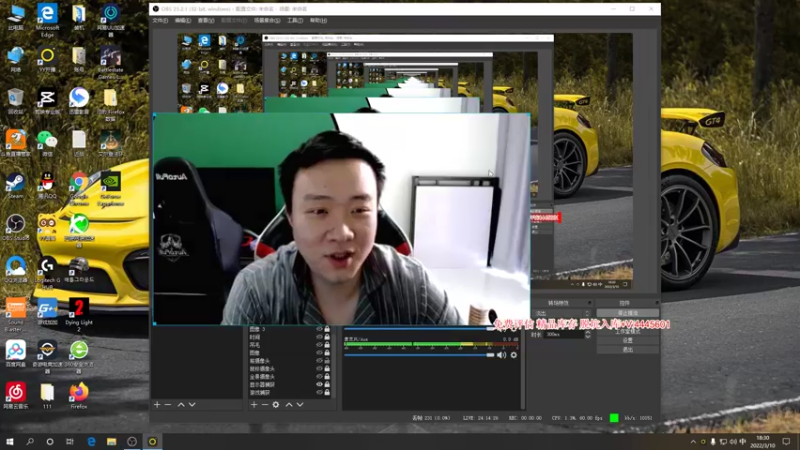Open the folder named 111 on the desktop
The height and width of the screenshot is (450, 800).
click(47, 396)
